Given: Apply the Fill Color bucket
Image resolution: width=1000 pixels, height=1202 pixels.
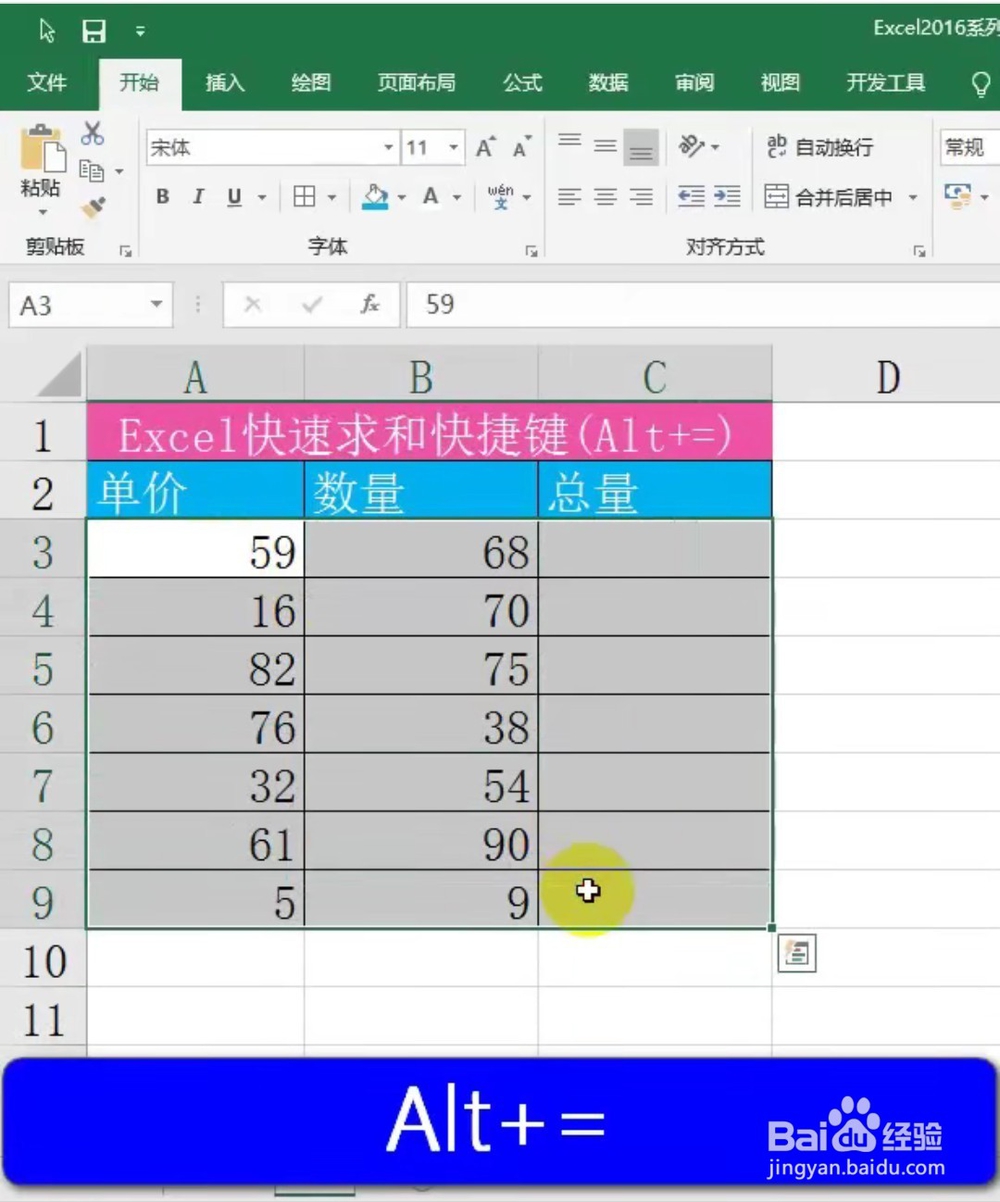Looking at the screenshot, I should click(x=375, y=197).
